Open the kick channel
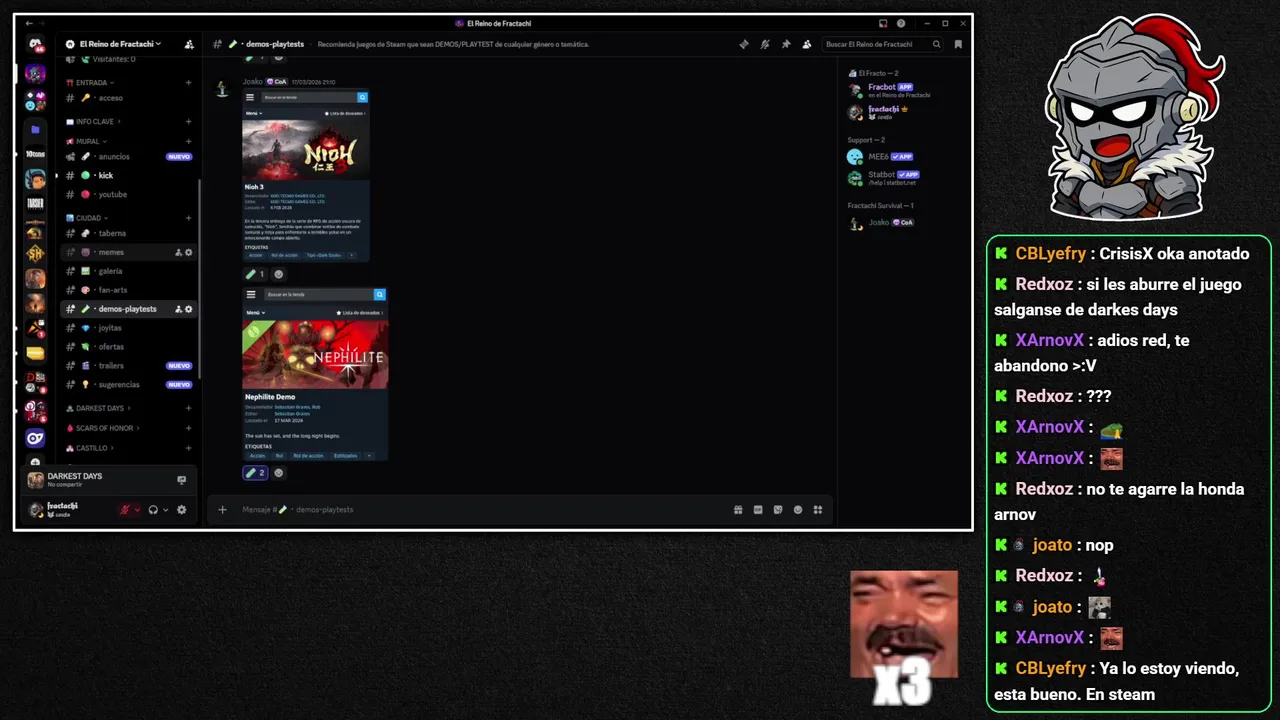This screenshot has width=1280, height=720. click(128, 175)
